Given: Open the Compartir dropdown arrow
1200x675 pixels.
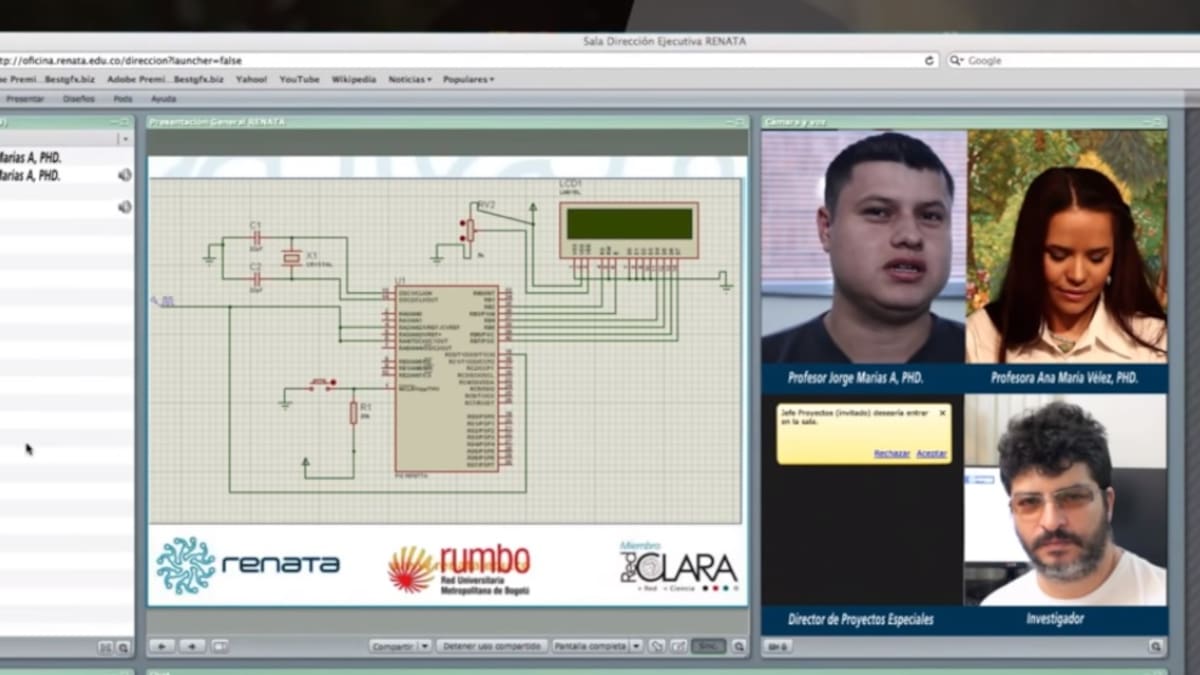Looking at the screenshot, I should pos(425,647).
